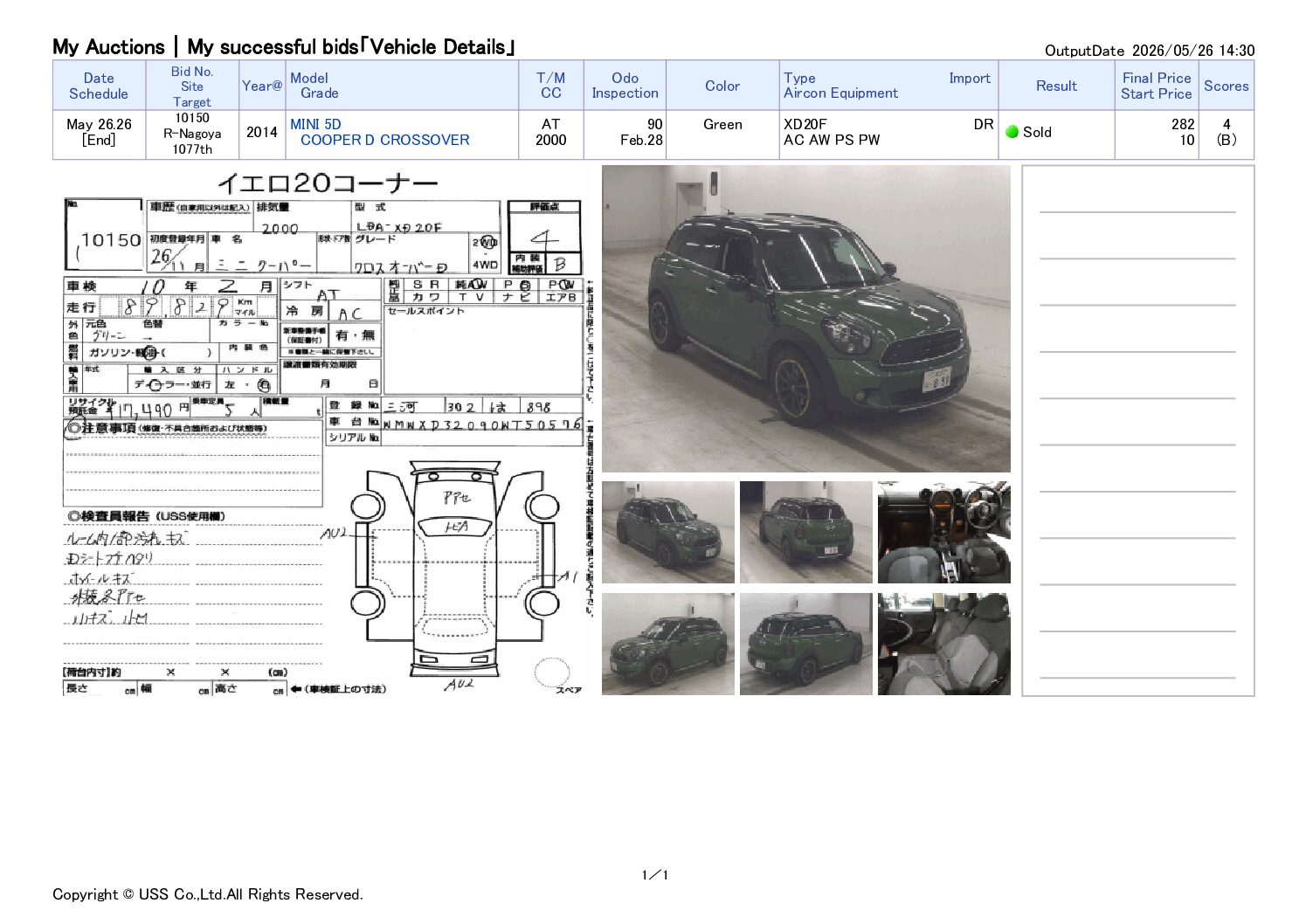The width and height of the screenshot is (1306, 924).
Task: Click the Color column header
Action: (722, 86)
